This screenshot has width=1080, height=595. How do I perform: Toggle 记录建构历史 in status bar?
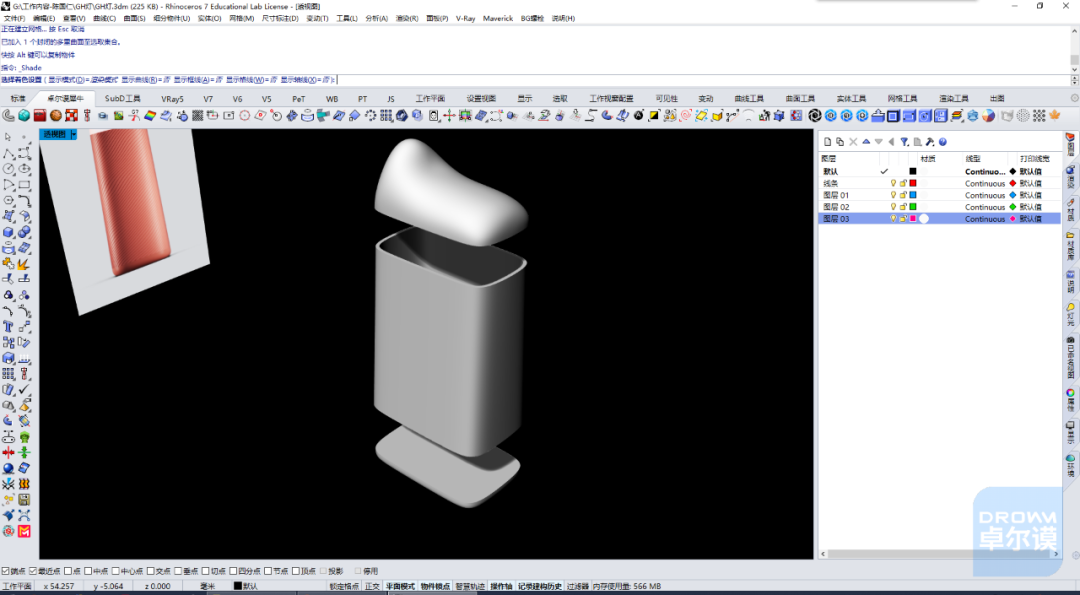[x=539, y=586]
